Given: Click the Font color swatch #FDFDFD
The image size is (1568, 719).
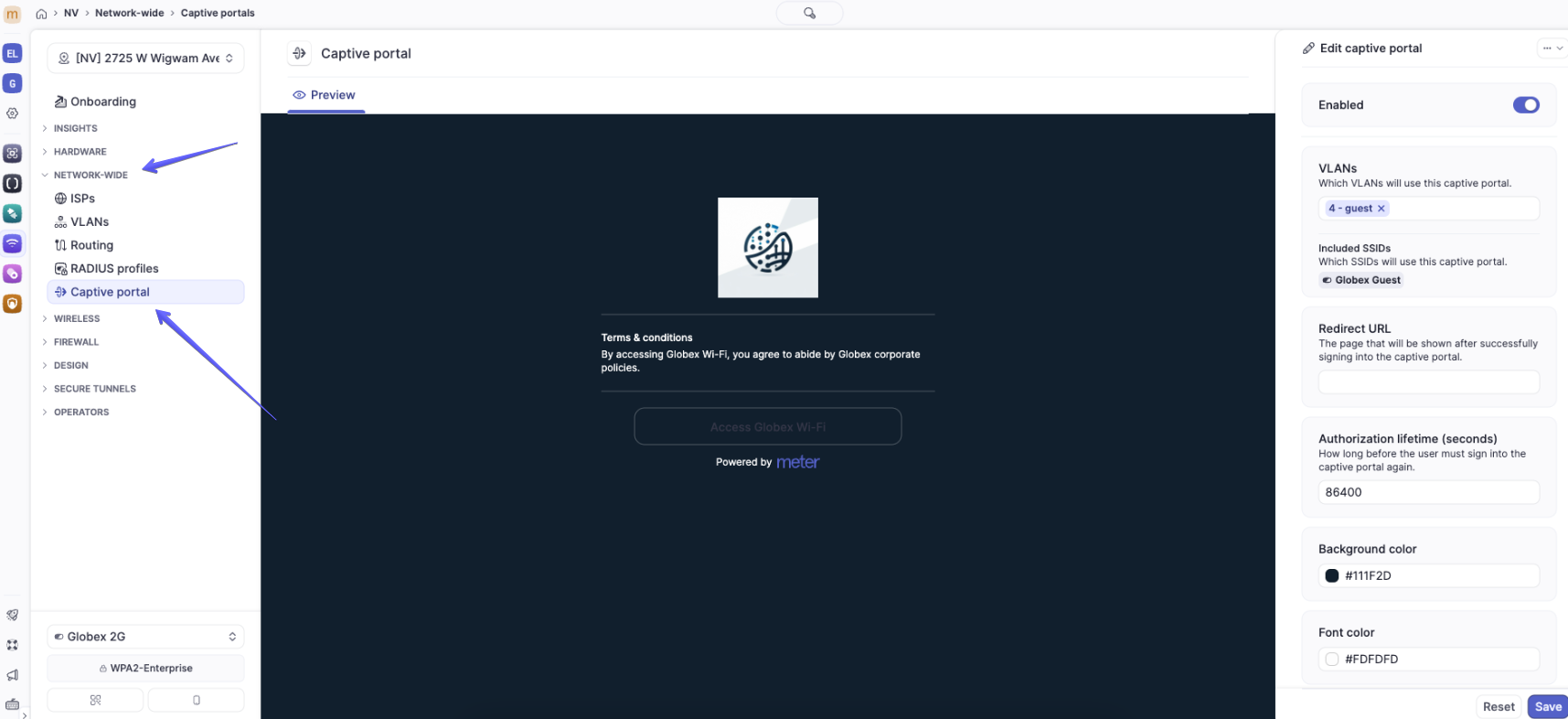Looking at the screenshot, I should [x=1332, y=659].
